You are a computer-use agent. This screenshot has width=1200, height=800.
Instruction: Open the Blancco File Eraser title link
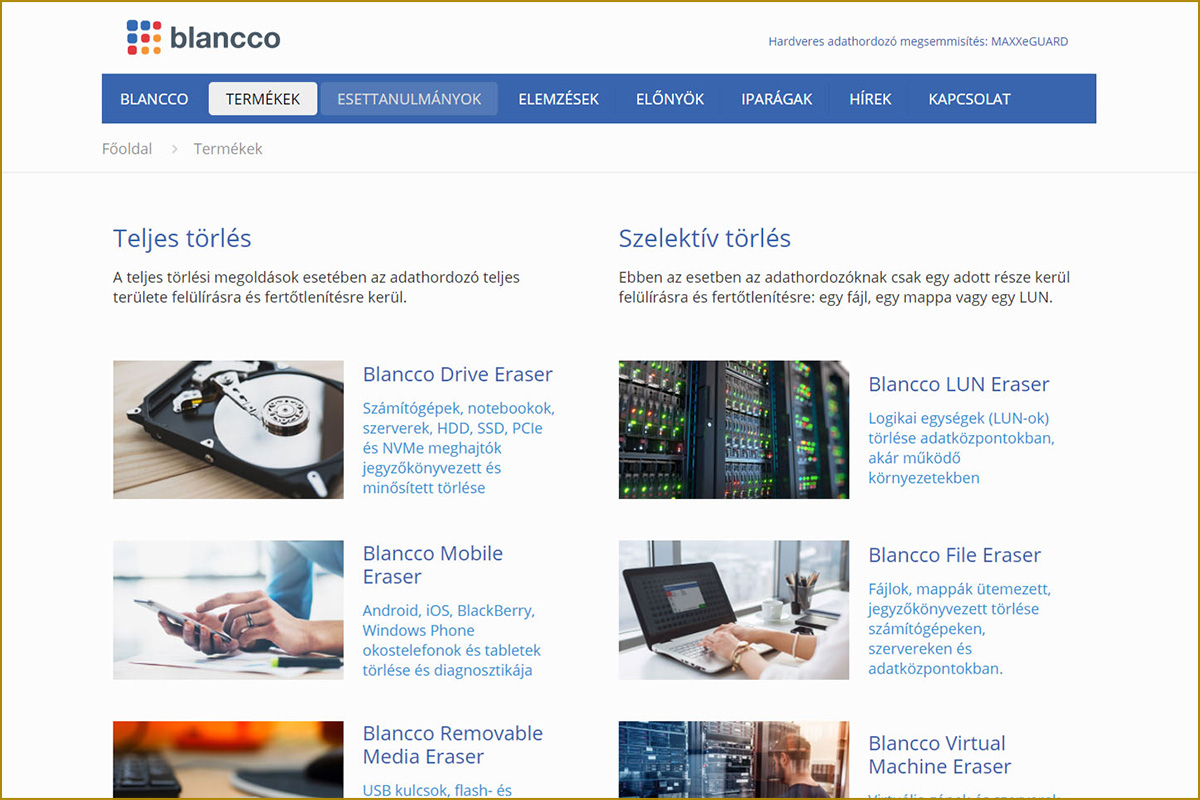click(955, 555)
